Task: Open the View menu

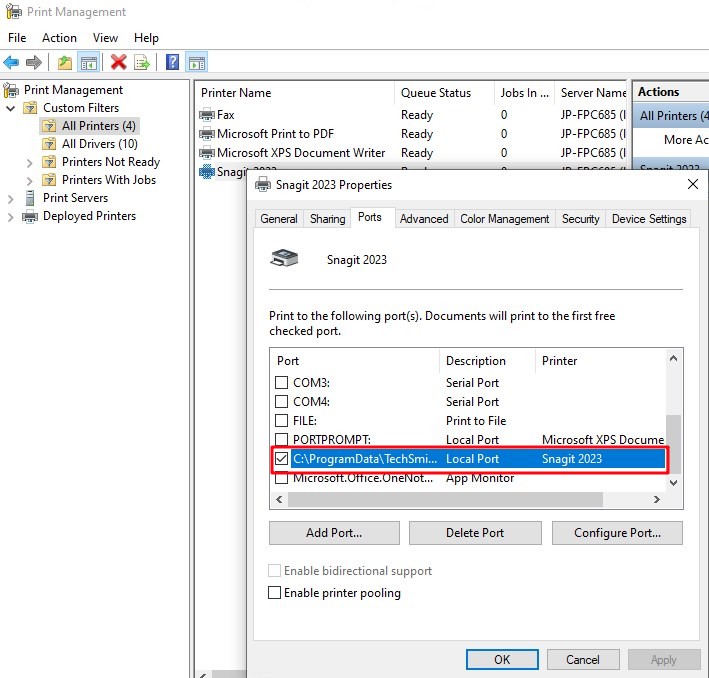Action: [x=105, y=38]
